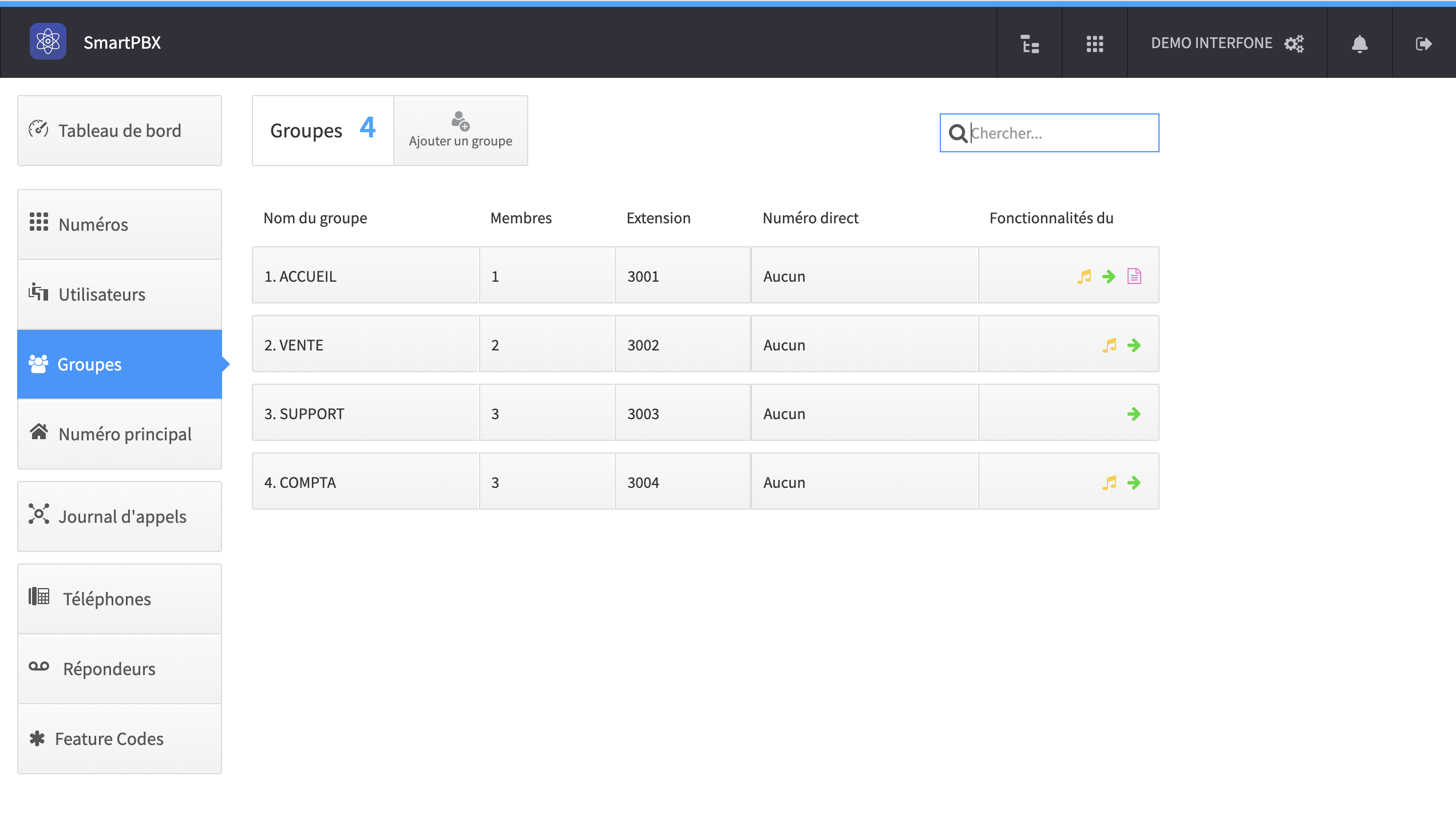Click the Numéro principal home icon
This screenshot has height=828, width=1456.
[39, 431]
